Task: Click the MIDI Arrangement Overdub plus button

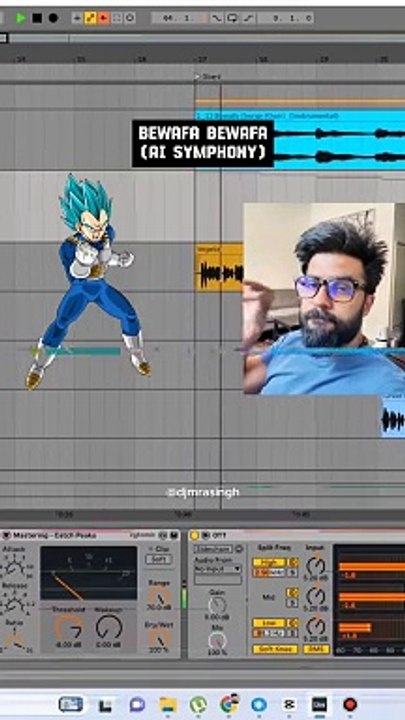Action: [x=77, y=18]
